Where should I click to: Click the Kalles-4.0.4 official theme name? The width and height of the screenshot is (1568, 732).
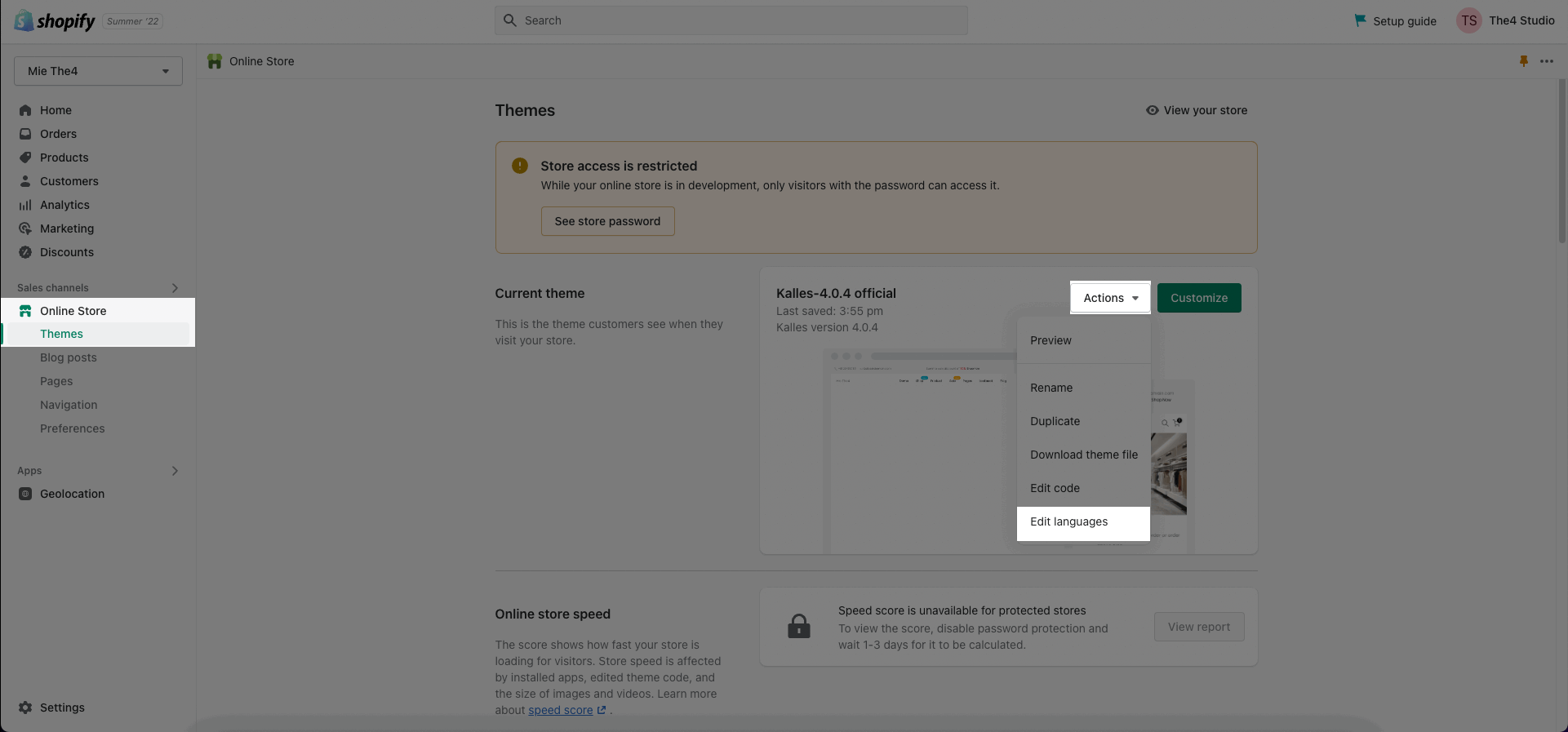tap(836, 293)
